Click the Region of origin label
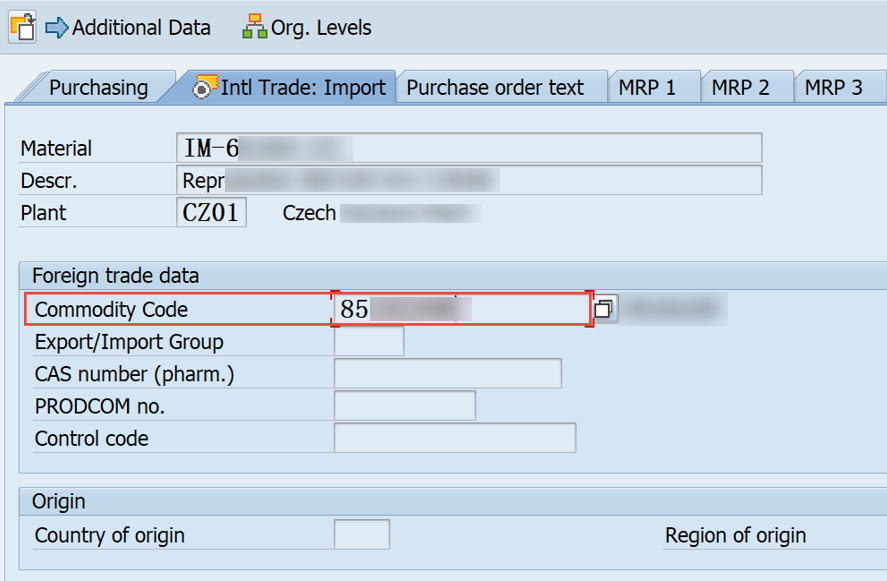Image resolution: width=887 pixels, height=581 pixels. 735,535
